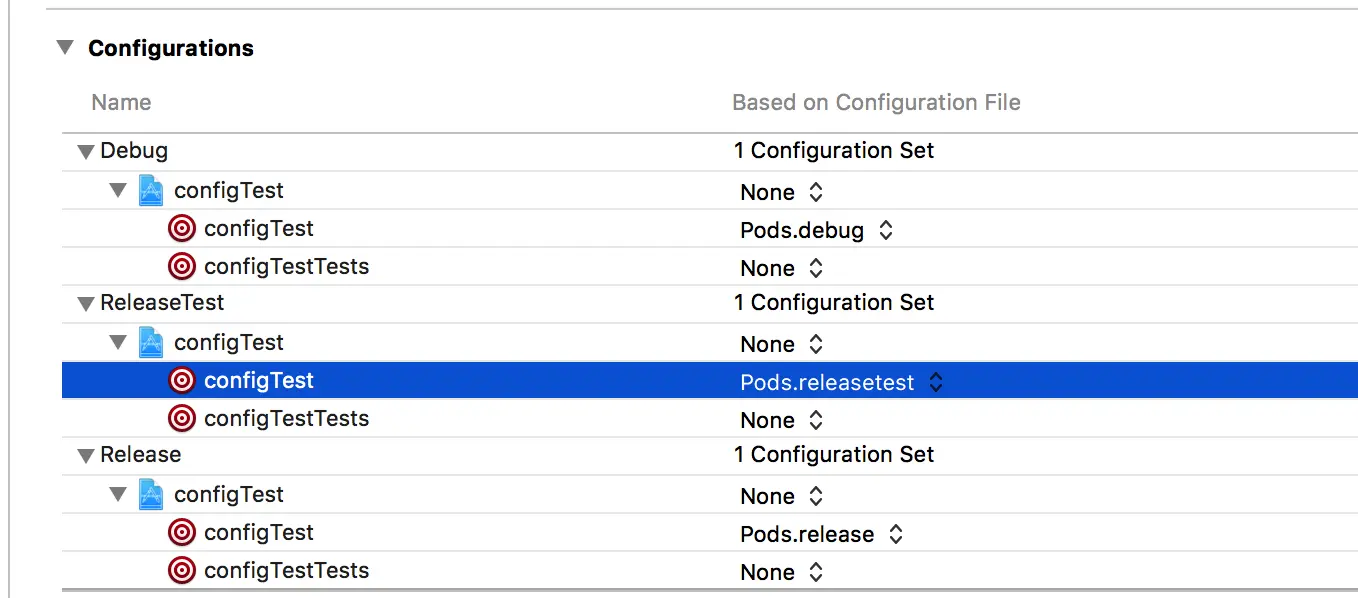Screen dimensions: 1358x598
Task: Click the configTestTests target icon under Release
Action: (181, 571)
